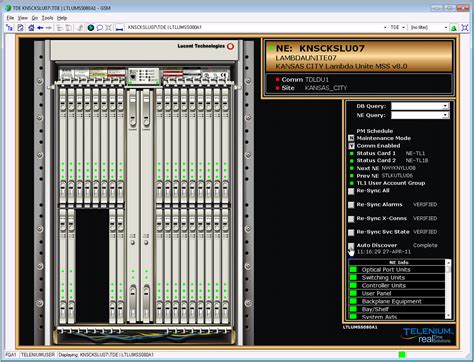
Task: Go back using the blue left arrow
Action: (40, 28)
